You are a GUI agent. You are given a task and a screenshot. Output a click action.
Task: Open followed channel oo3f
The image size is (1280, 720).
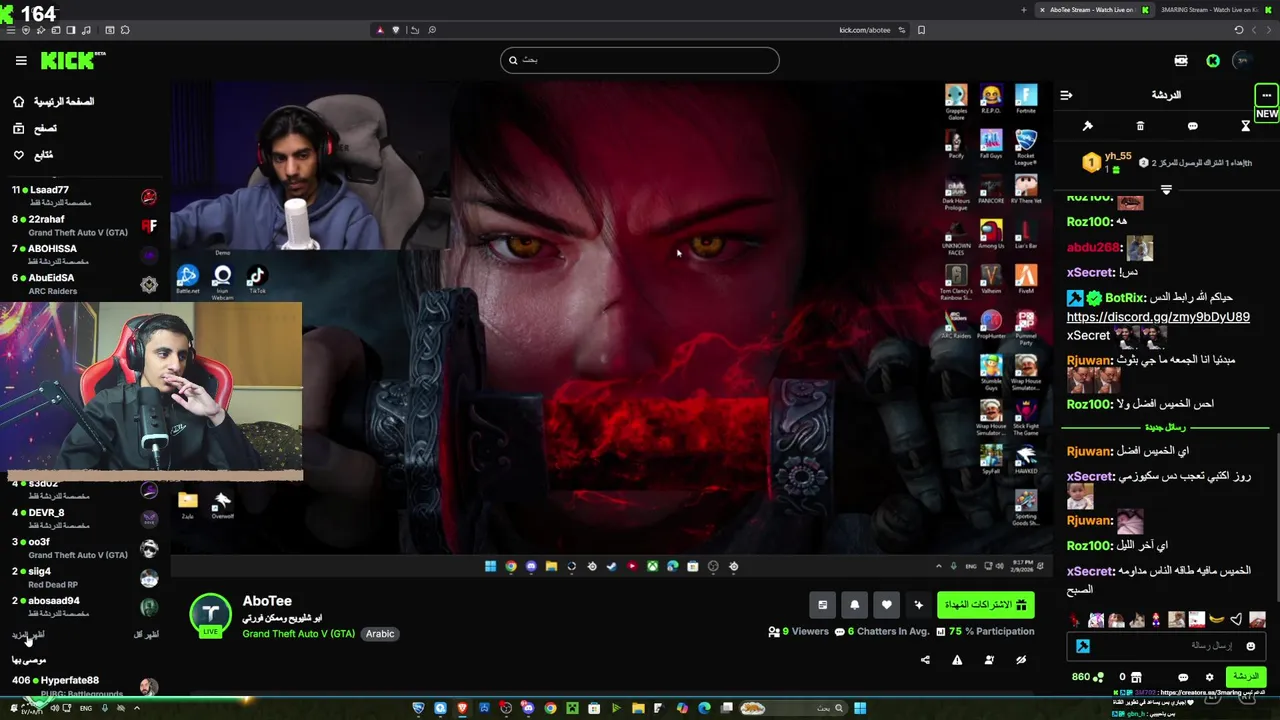click(x=84, y=548)
